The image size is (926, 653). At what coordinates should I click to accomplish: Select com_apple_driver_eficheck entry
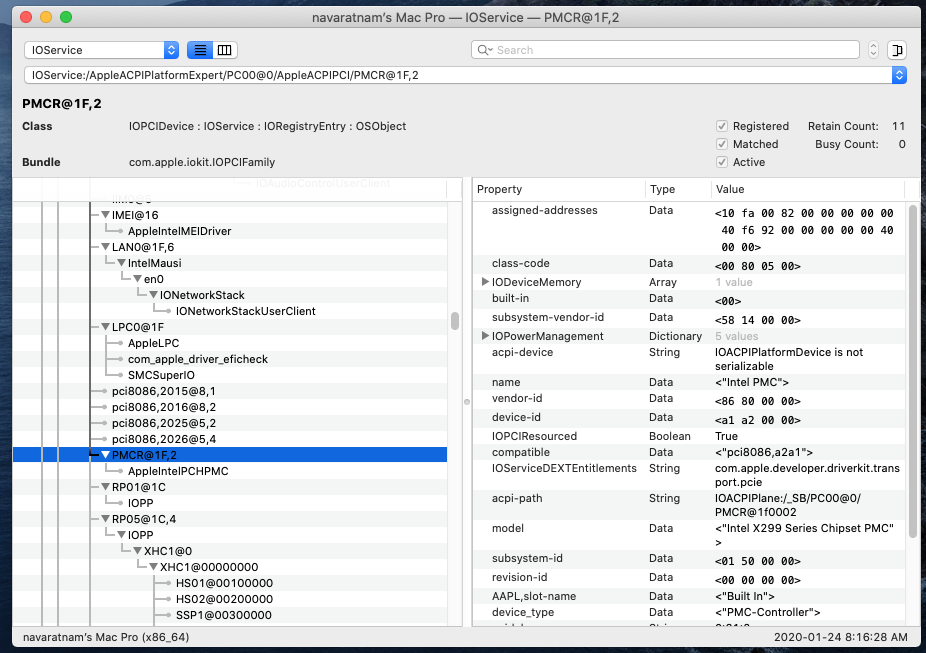coord(198,359)
